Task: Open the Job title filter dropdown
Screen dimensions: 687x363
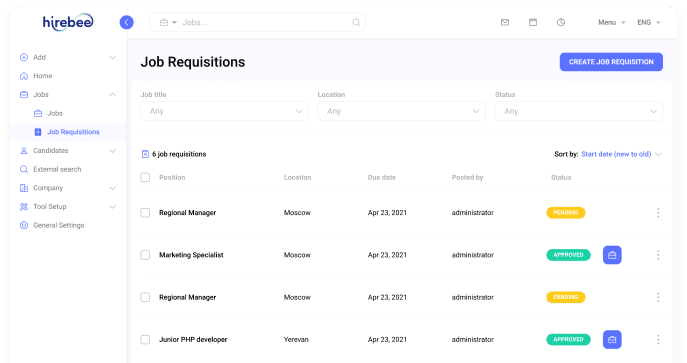Action: click(224, 111)
